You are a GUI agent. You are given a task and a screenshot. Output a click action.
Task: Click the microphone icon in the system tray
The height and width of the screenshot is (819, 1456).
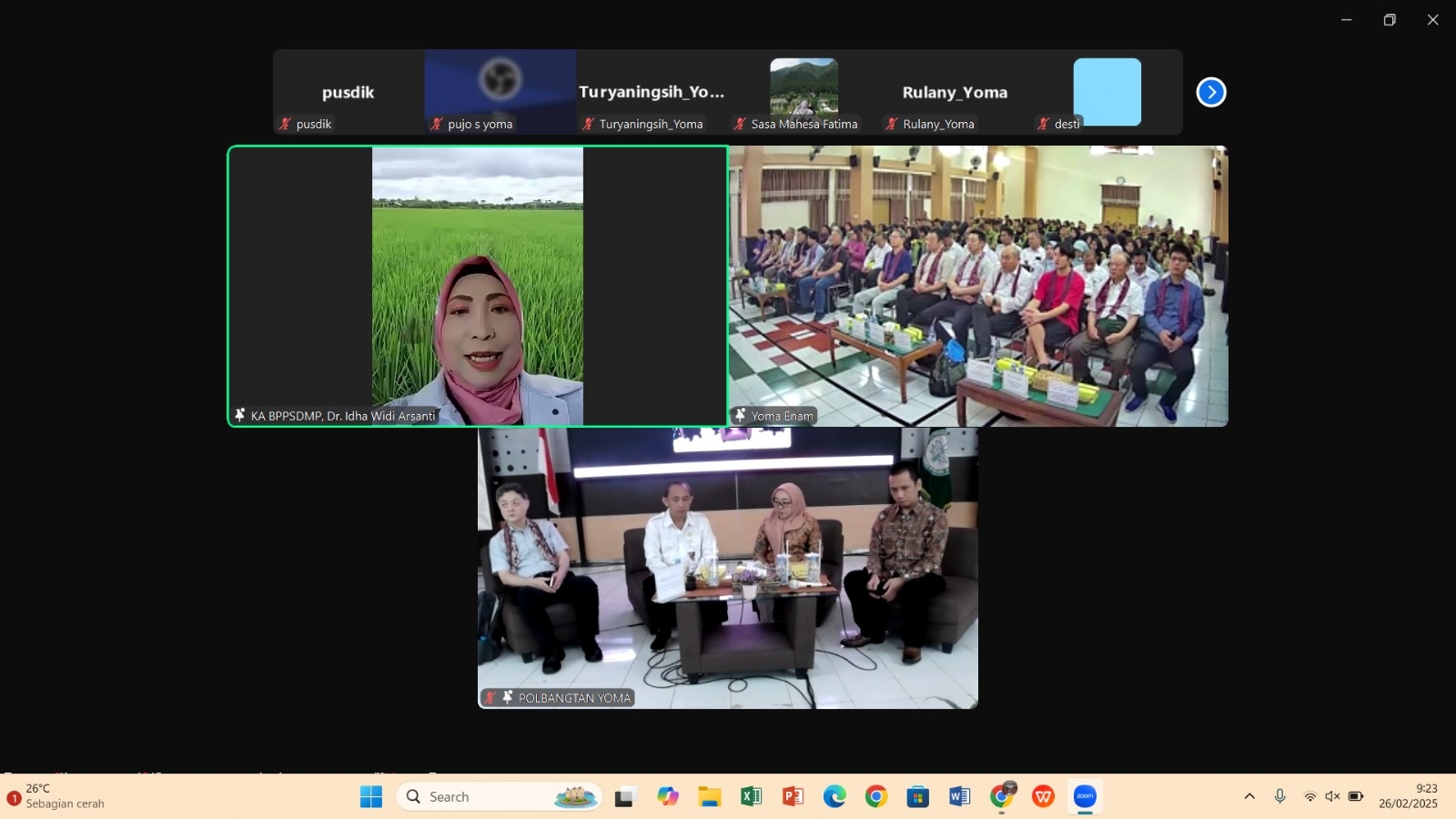tap(1280, 795)
